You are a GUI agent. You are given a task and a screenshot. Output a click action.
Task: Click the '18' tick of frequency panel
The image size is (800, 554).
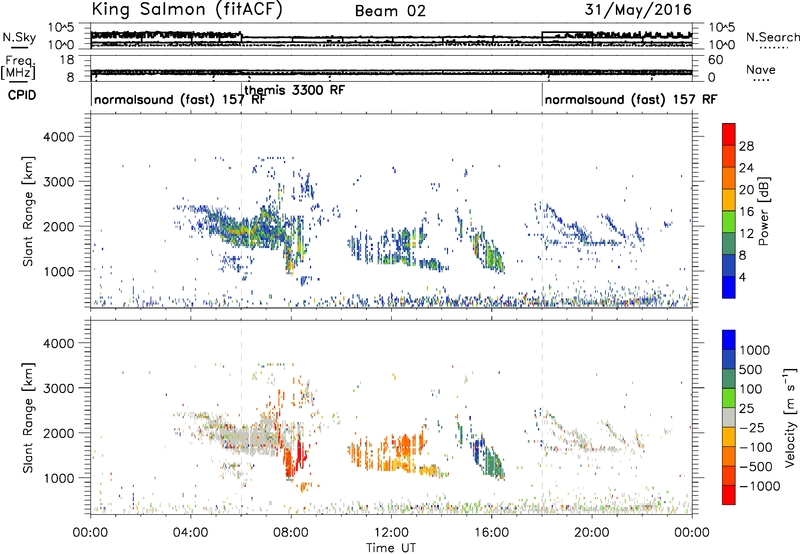[67, 60]
